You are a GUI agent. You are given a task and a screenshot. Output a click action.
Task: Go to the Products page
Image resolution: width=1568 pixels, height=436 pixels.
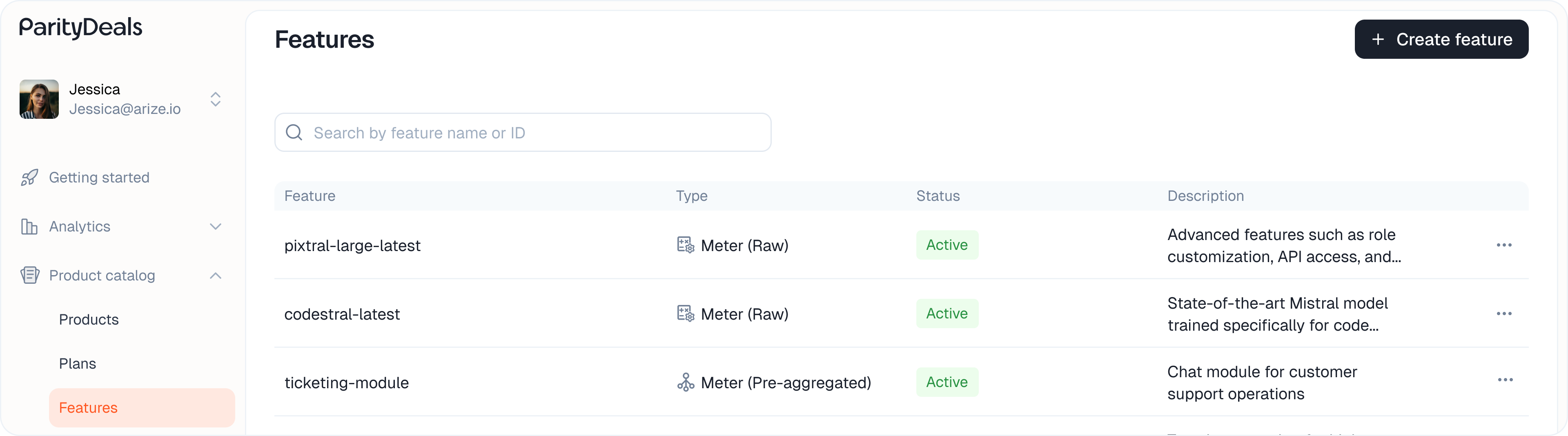(89, 320)
